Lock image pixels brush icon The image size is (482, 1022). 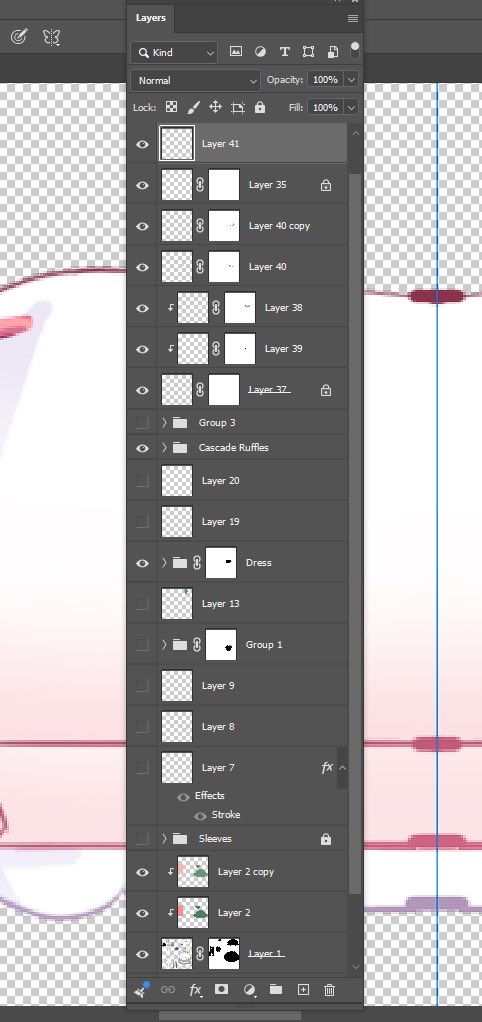point(193,107)
